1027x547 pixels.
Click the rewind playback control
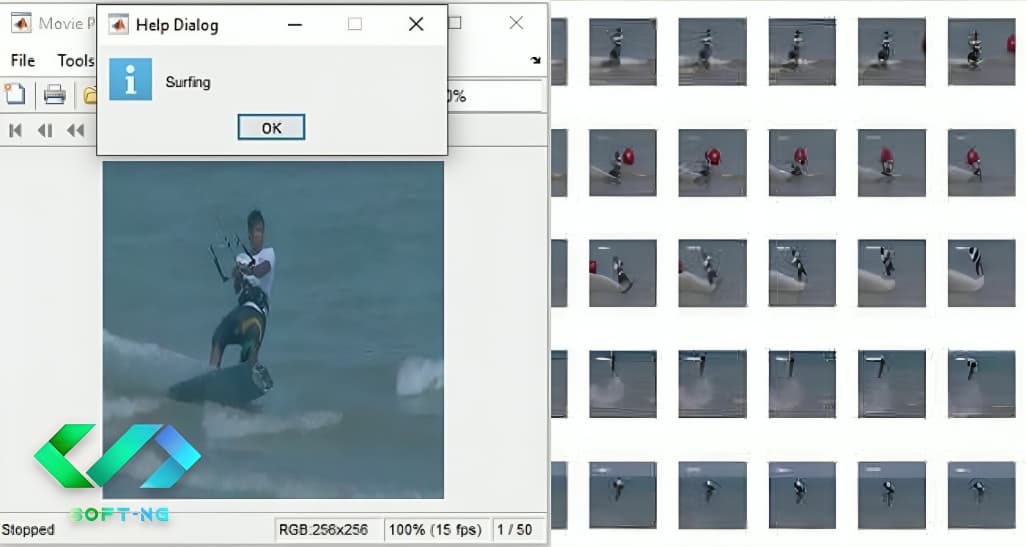tap(76, 130)
